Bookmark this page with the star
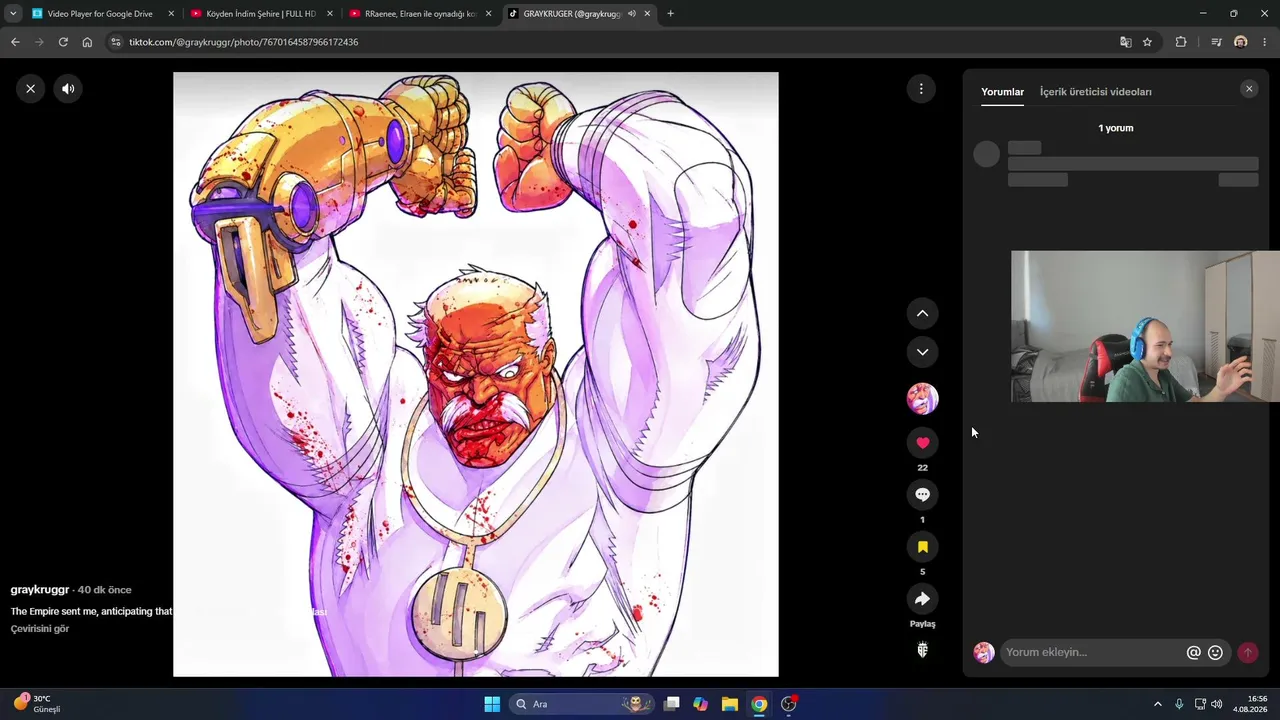The image size is (1280, 720). point(1148,42)
